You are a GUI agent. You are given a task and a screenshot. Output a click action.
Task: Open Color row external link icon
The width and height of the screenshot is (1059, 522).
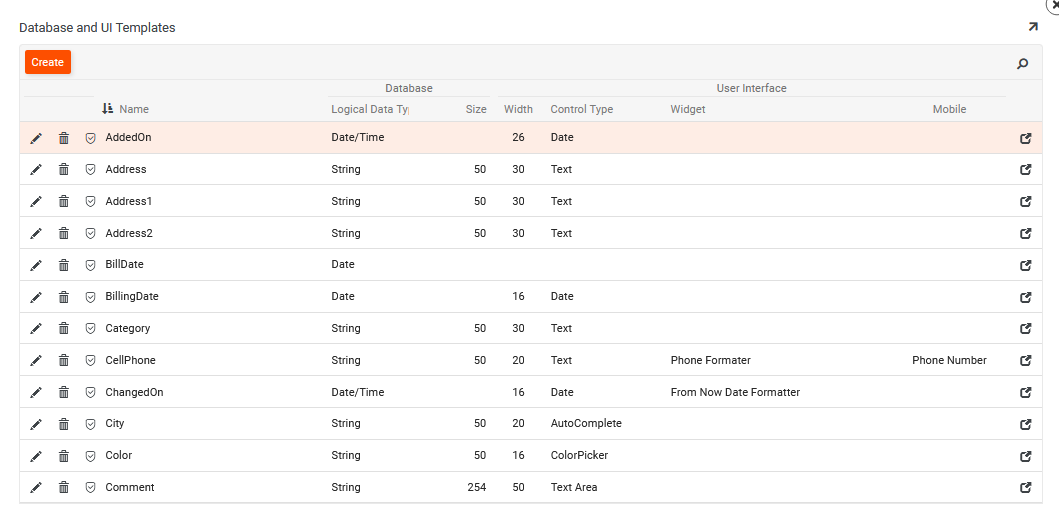pyautogui.click(x=1025, y=456)
